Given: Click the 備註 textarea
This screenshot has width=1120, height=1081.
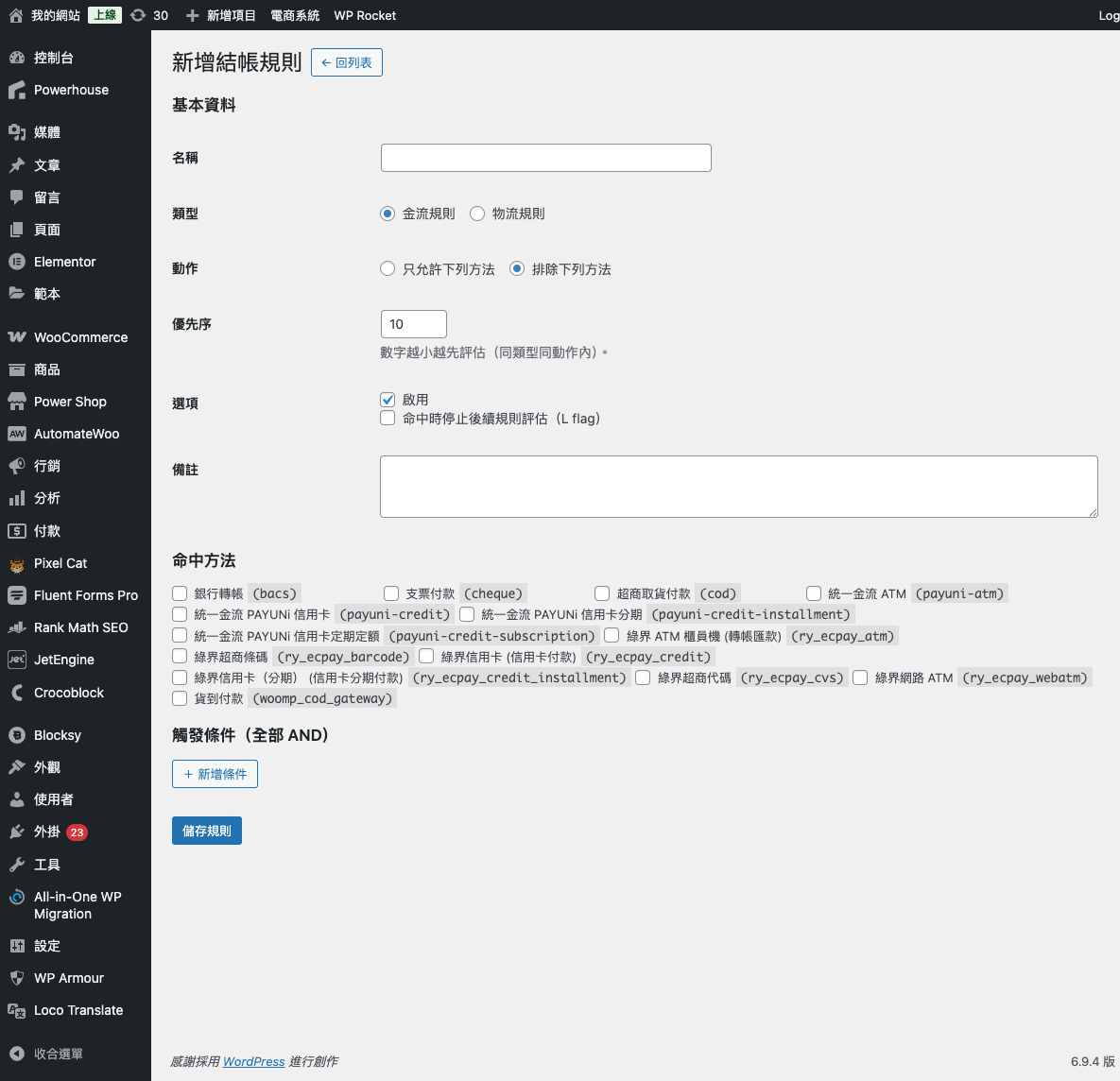Looking at the screenshot, I should tap(738, 487).
